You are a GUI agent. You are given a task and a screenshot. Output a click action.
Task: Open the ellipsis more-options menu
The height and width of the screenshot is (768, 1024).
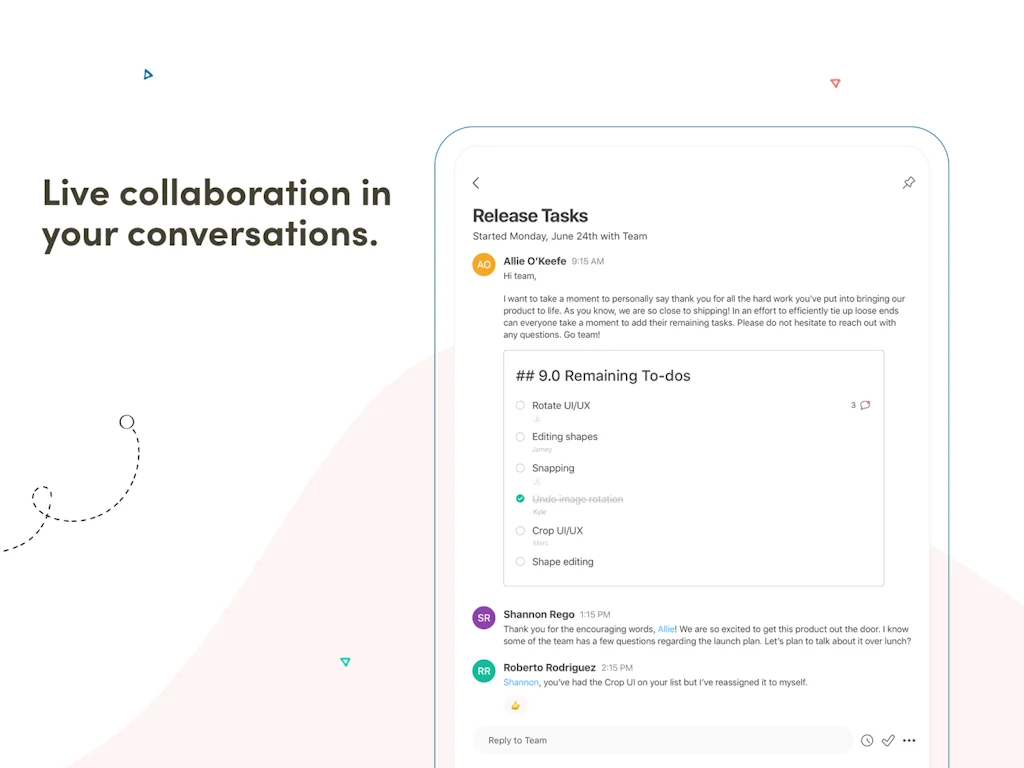point(909,740)
